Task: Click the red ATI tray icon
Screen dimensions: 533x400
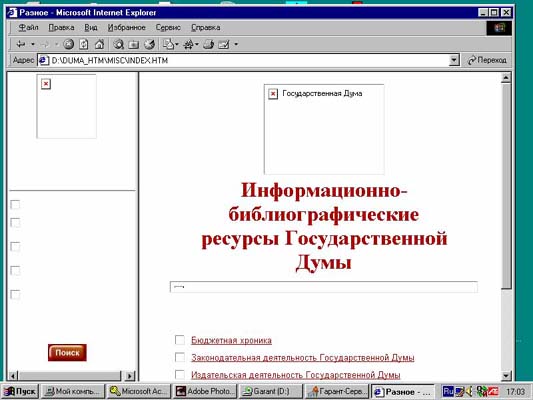Action: 493,392
